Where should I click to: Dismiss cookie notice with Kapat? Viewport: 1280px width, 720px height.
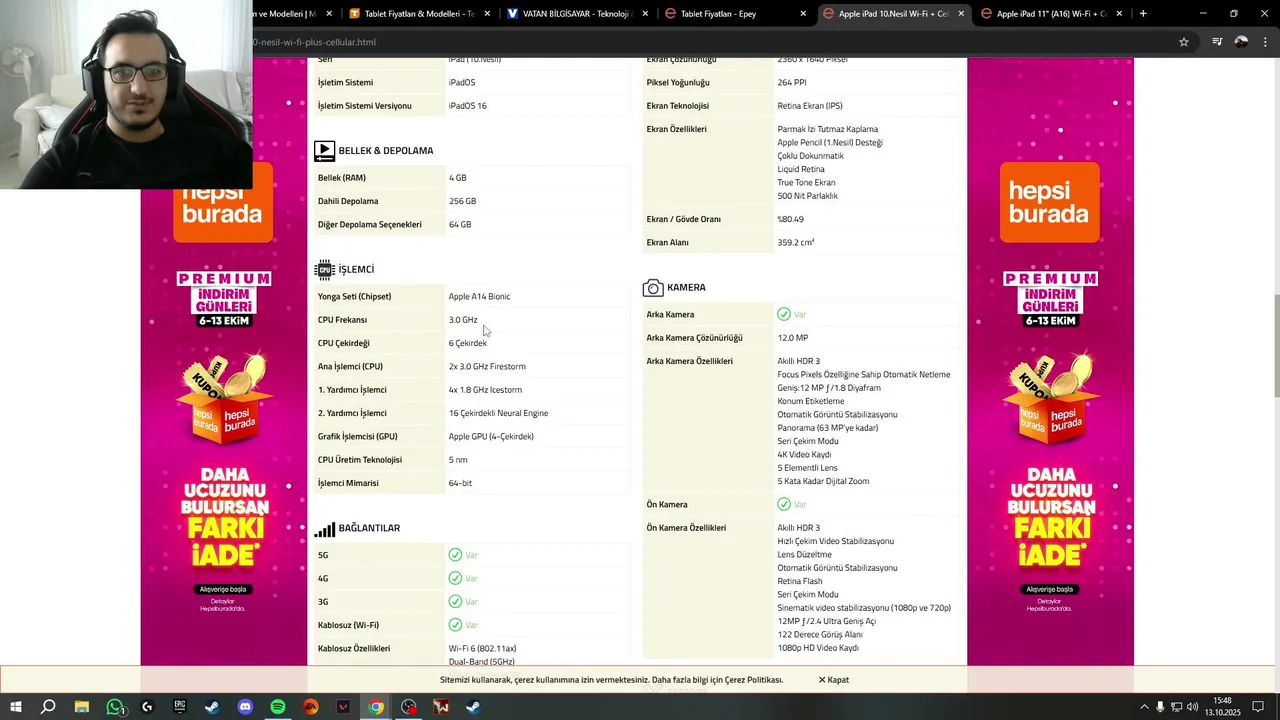click(834, 680)
